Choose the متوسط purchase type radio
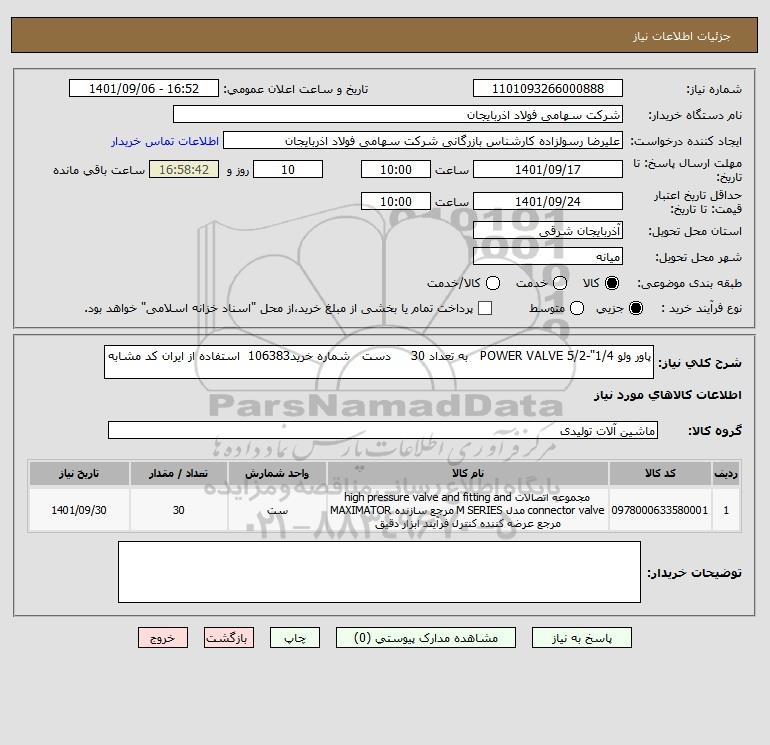Image resolution: width=770 pixels, height=745 pixels. (x=577, y=308)
